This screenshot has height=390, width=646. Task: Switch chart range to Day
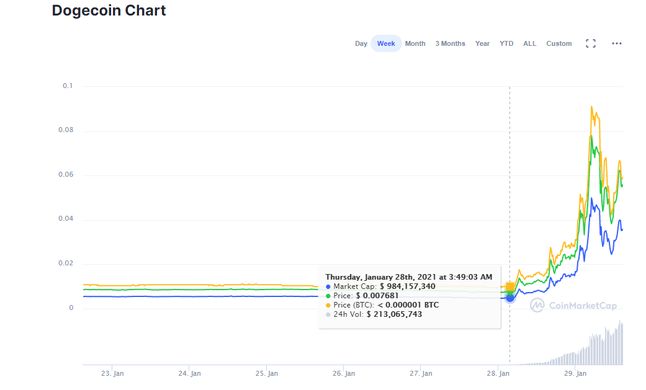point(361,44)
